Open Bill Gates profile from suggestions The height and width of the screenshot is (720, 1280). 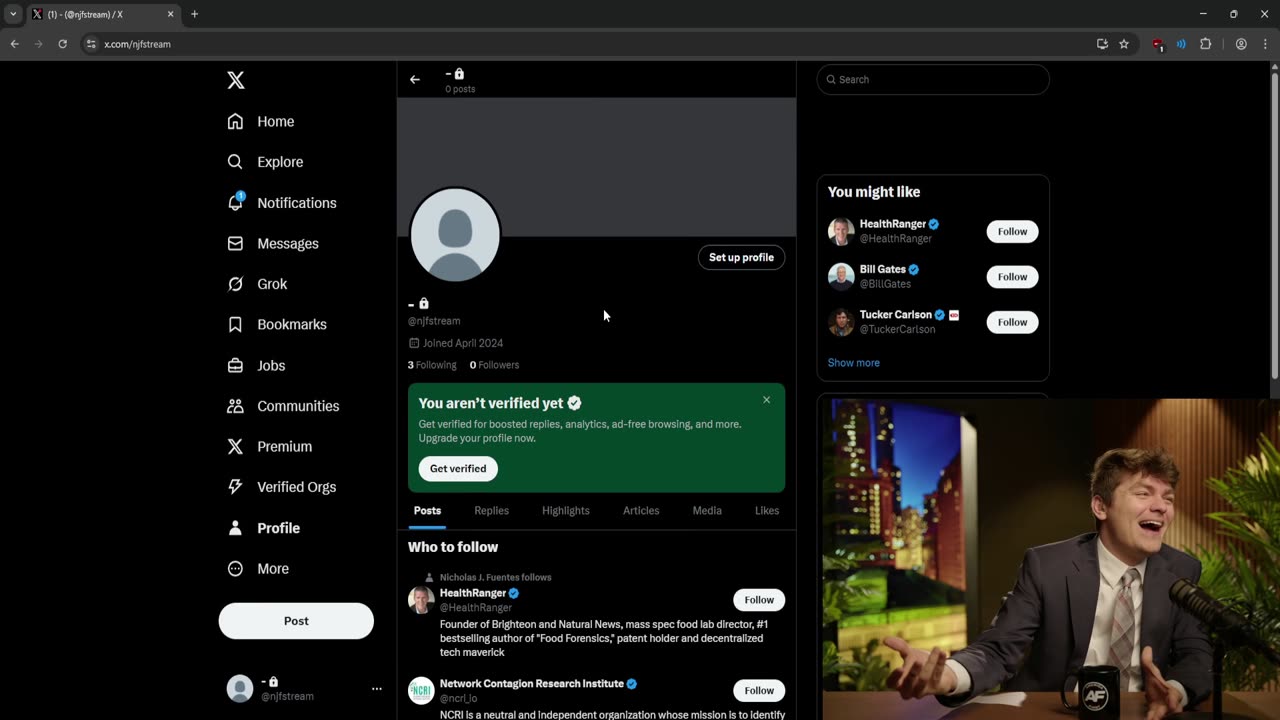point(883,270)
